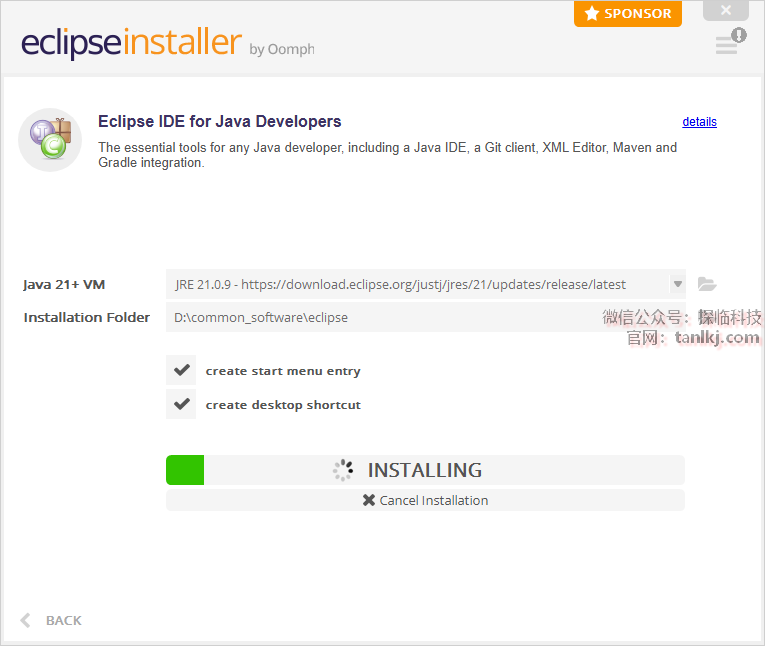The image size is (765, 646).
Task: Click the Eclipse IDE for Java Developers title
Action: pyautogui.click(x=220, y=121)
